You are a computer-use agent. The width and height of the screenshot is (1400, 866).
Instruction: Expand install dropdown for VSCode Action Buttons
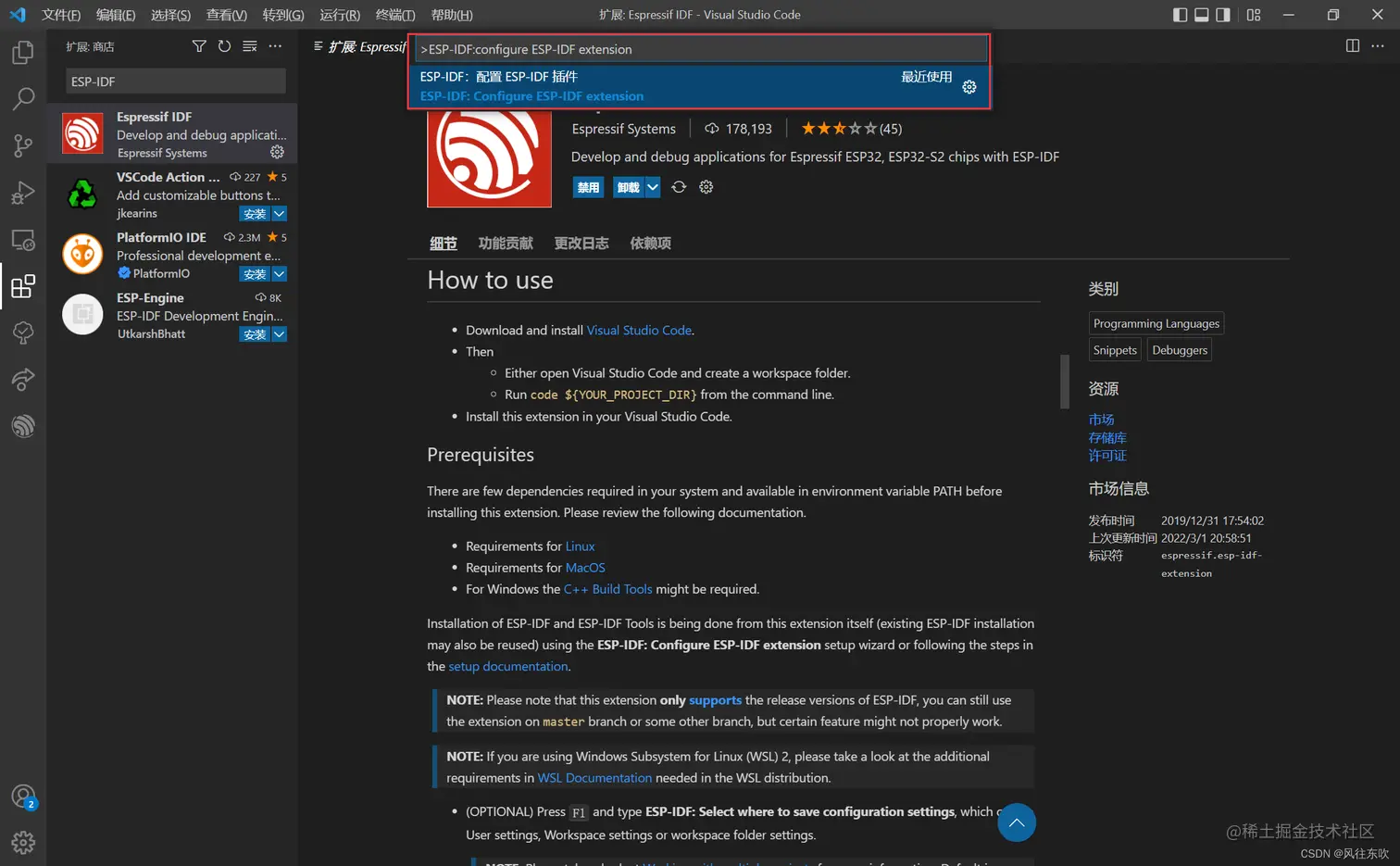(280, 214)
